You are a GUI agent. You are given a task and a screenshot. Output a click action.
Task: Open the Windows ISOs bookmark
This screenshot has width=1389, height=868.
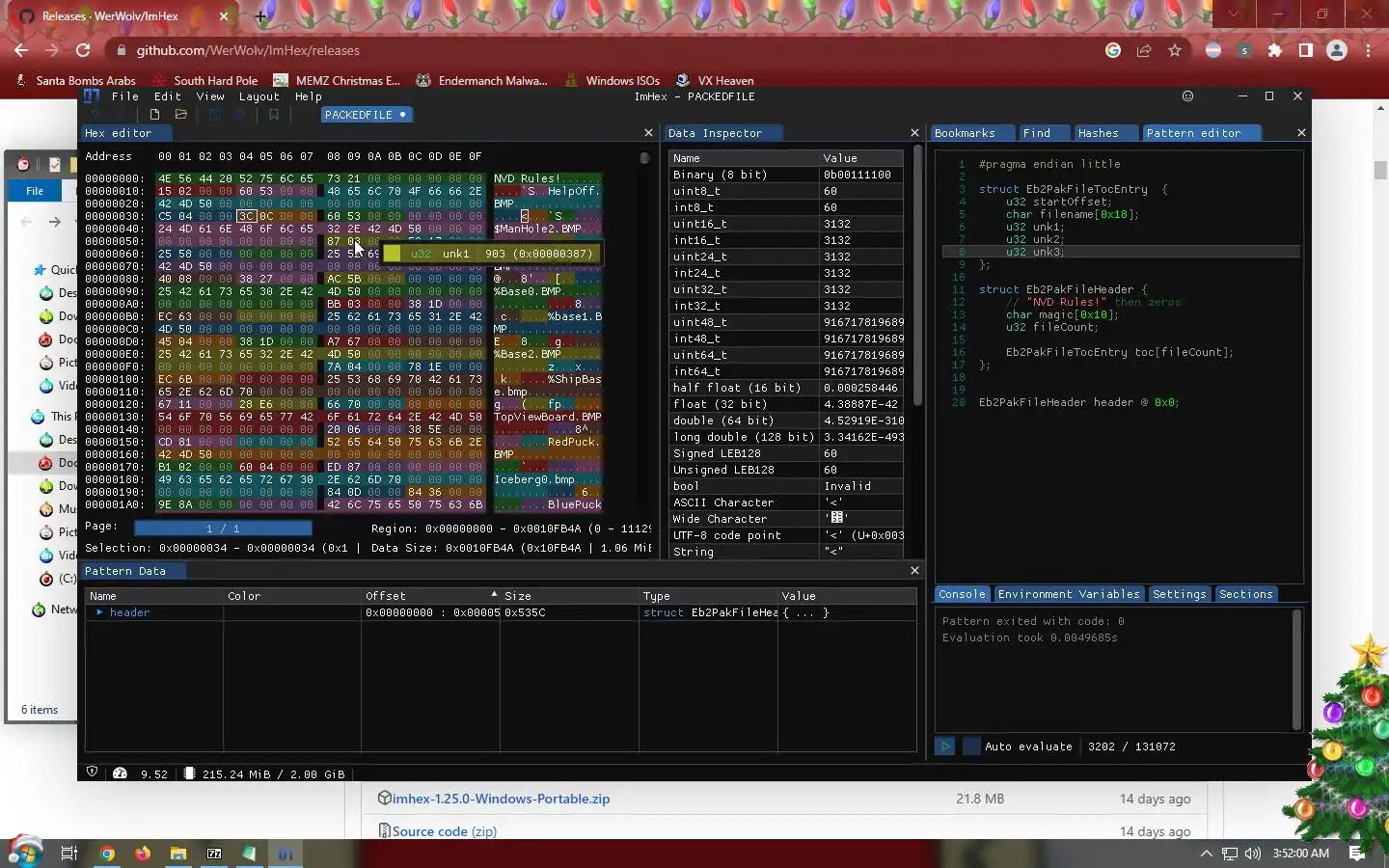[x=612, y=80]
